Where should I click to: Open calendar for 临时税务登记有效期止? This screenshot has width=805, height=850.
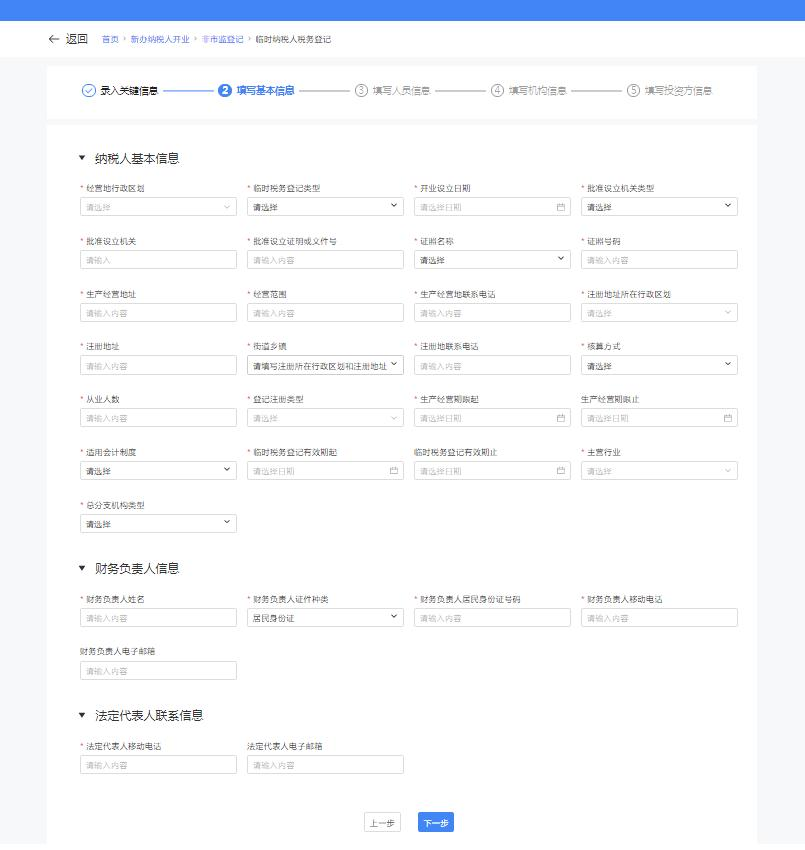[x=561, y=471]
